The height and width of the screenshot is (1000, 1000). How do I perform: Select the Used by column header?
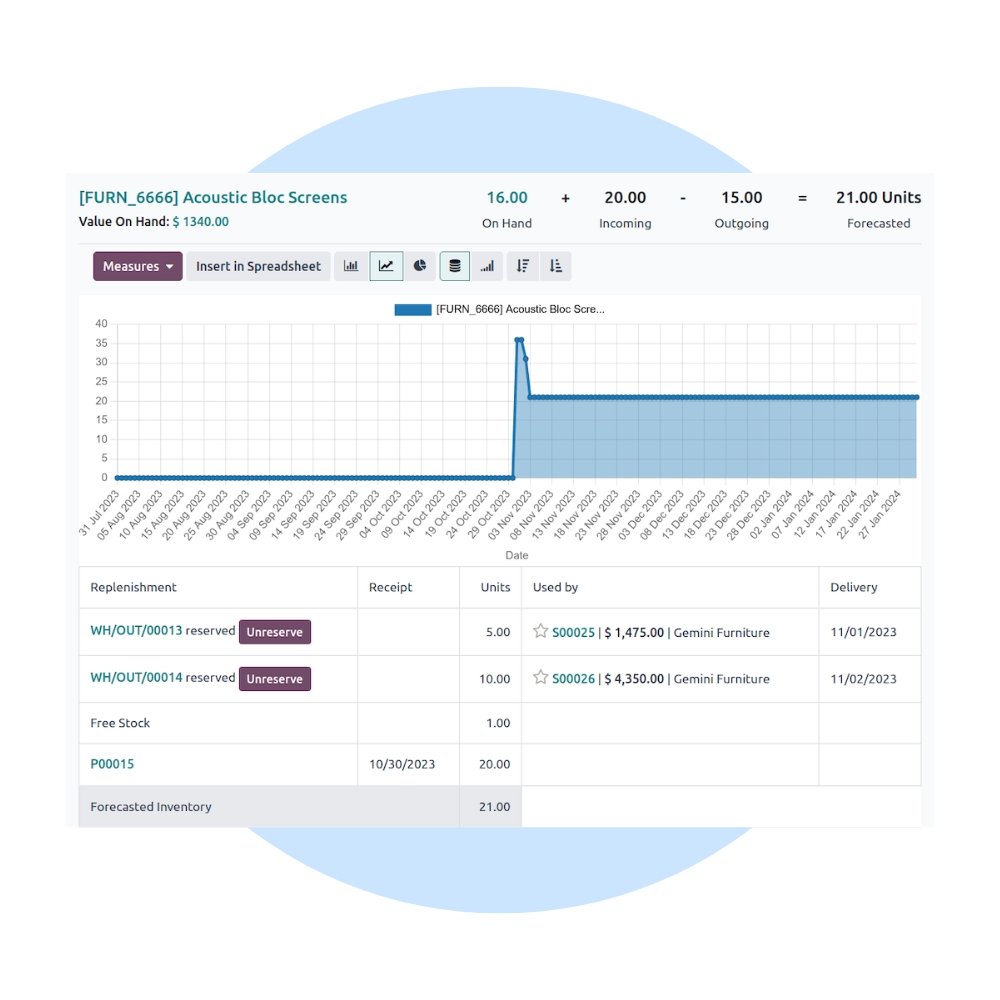[553, 587]
